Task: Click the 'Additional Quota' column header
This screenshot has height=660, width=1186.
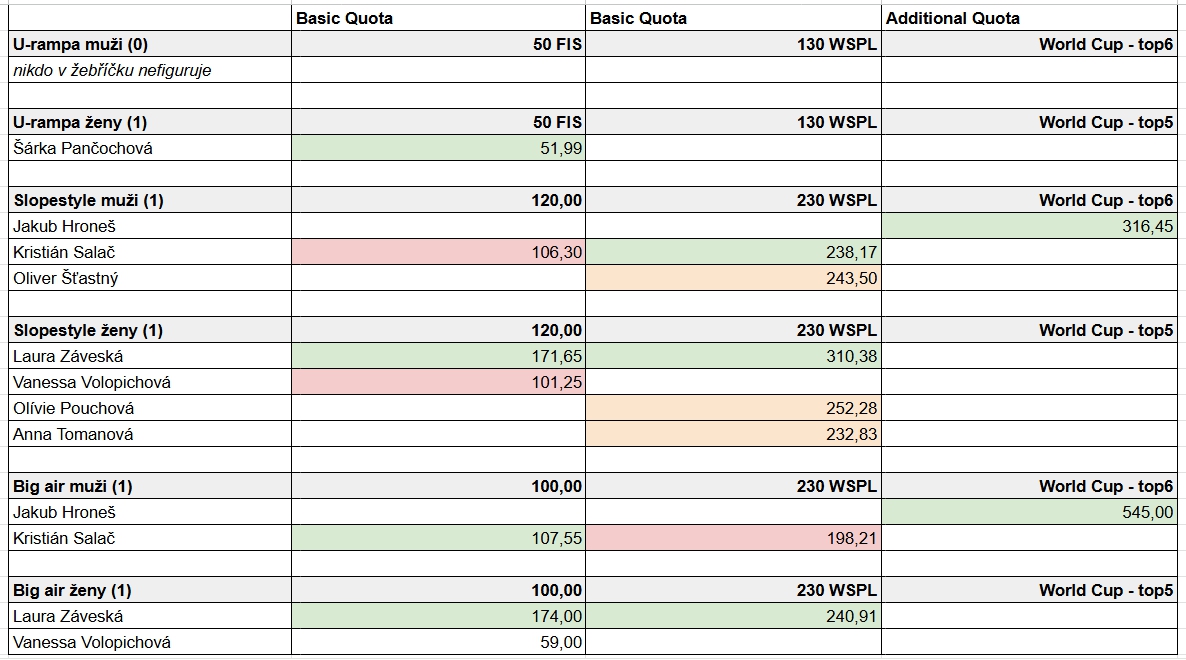Action: coord(1029,18)
